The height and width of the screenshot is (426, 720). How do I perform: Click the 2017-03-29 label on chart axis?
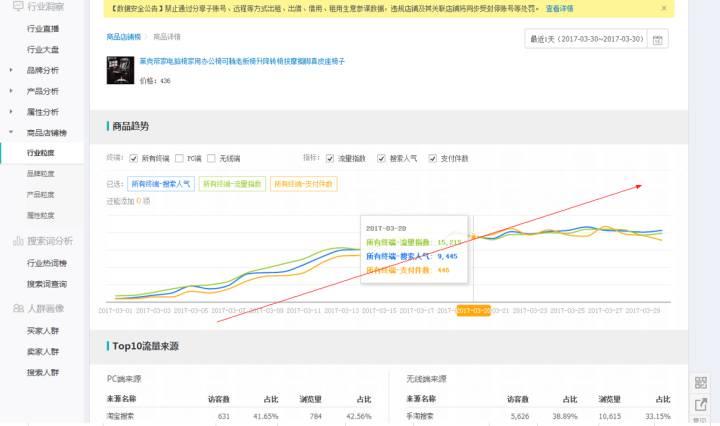click(x=643, y=311)
